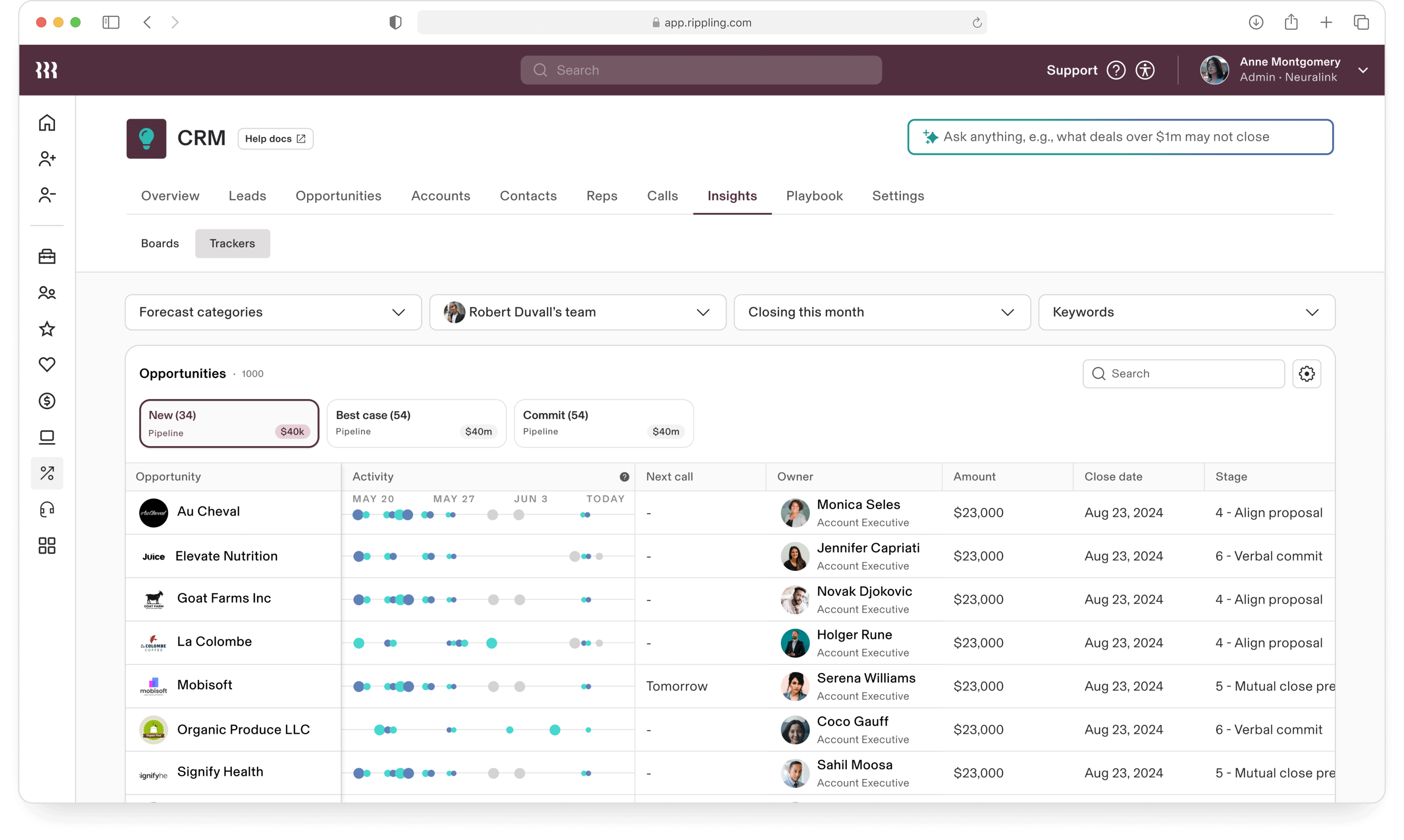This screenshot has width=1404, height=840.
Task: Open the browser downloads icon
Action: pos(1256,22)
